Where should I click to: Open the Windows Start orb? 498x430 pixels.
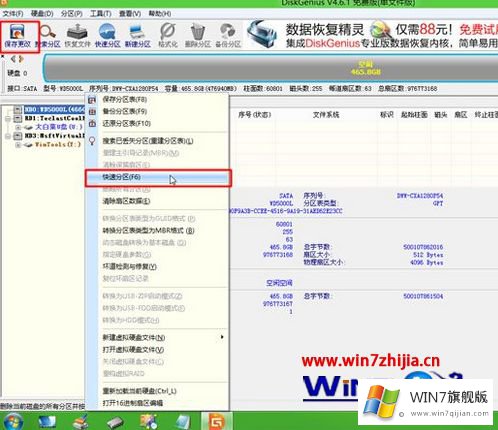pos(13,421)
